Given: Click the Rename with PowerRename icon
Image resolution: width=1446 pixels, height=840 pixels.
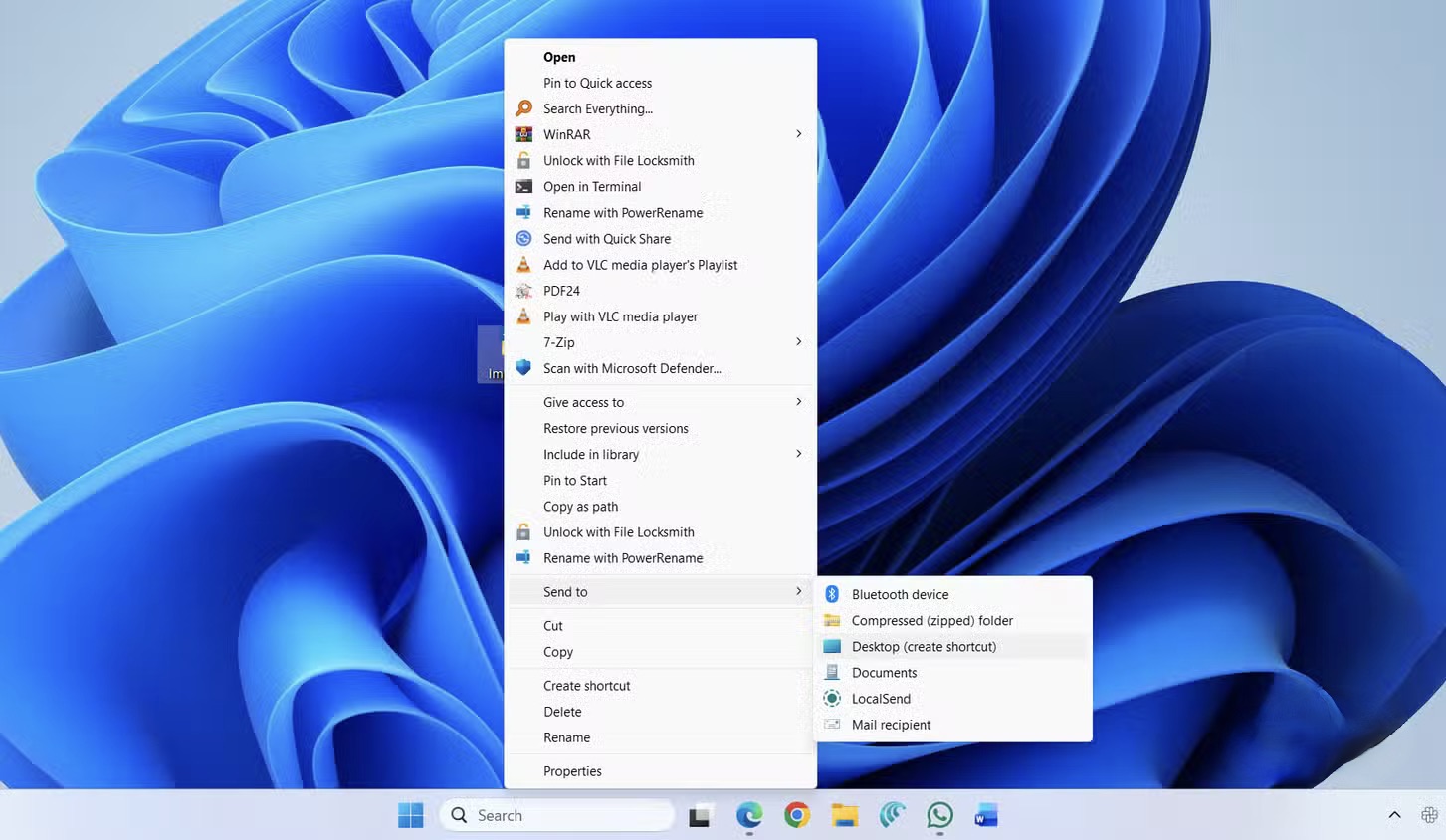Looking at the screenshot, I should pyautogui.click(x=524, y=212).
